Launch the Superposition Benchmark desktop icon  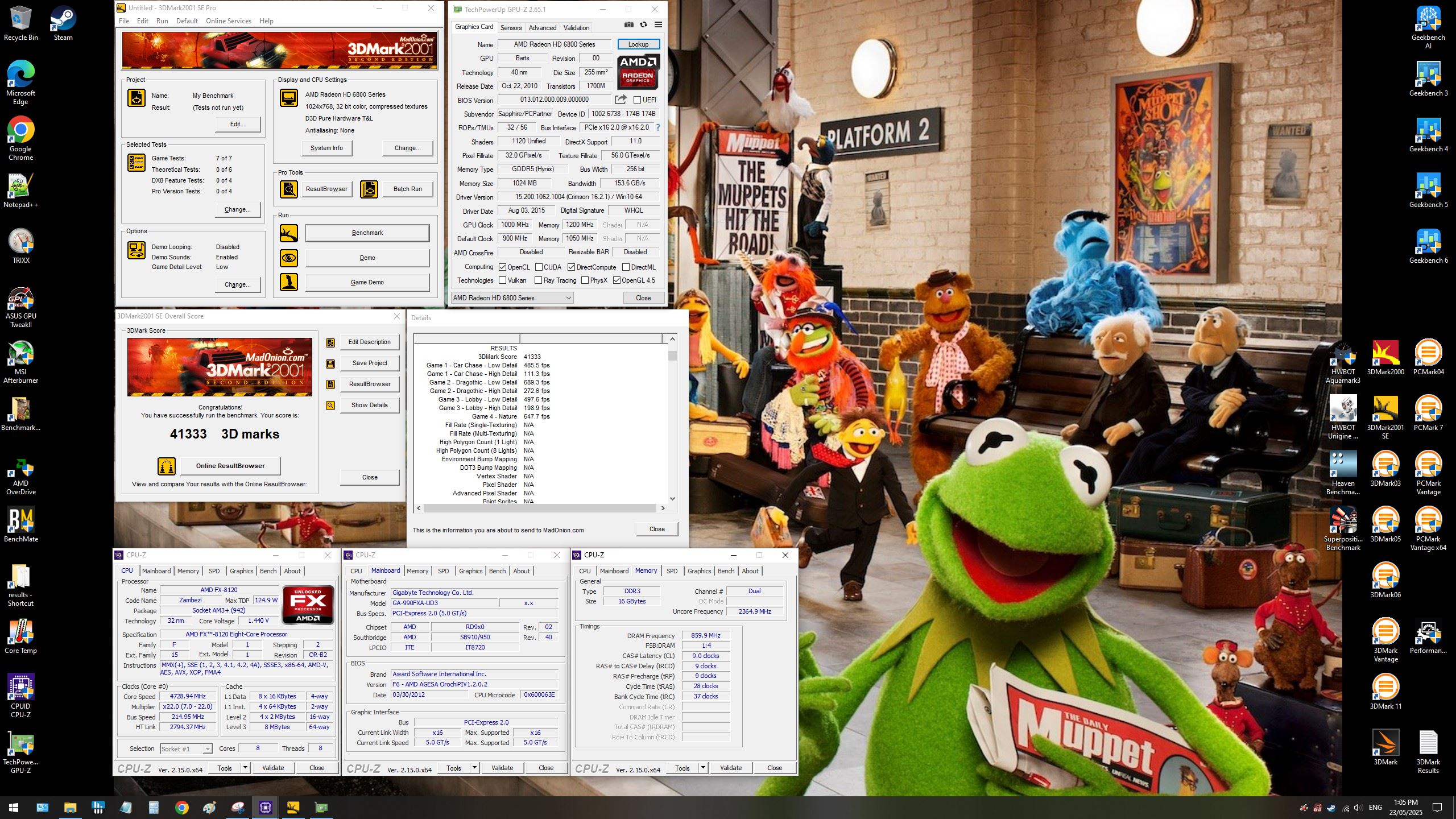(x=1343, y=529)
